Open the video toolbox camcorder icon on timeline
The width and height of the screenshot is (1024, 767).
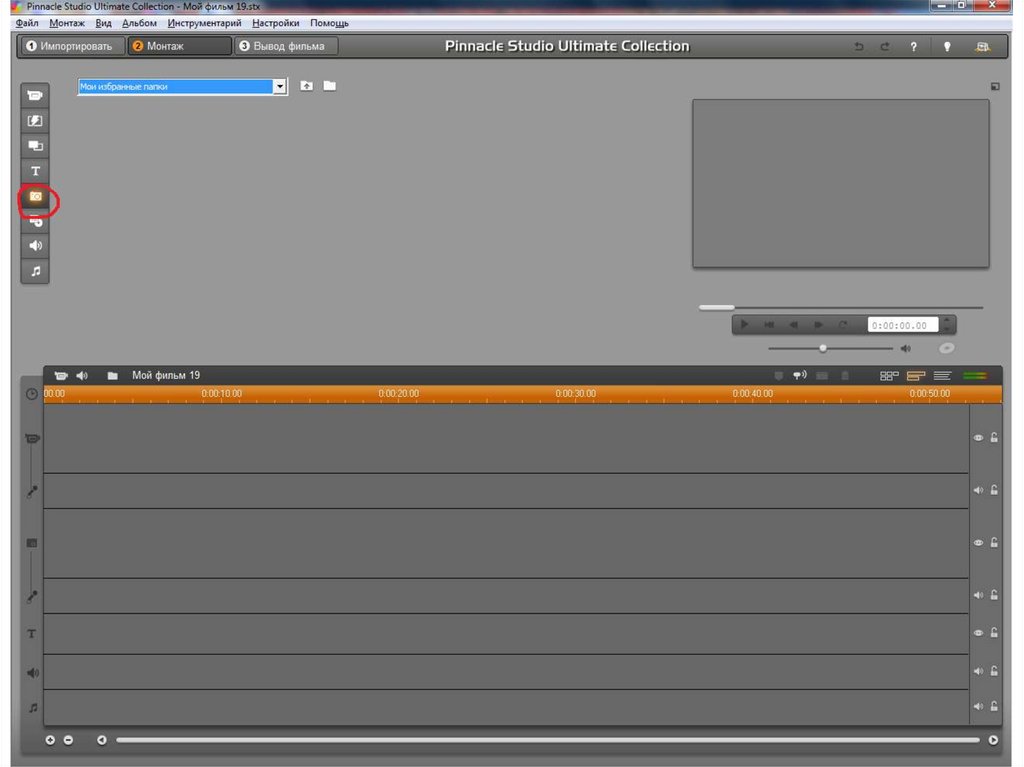click(x=61, y=376)
